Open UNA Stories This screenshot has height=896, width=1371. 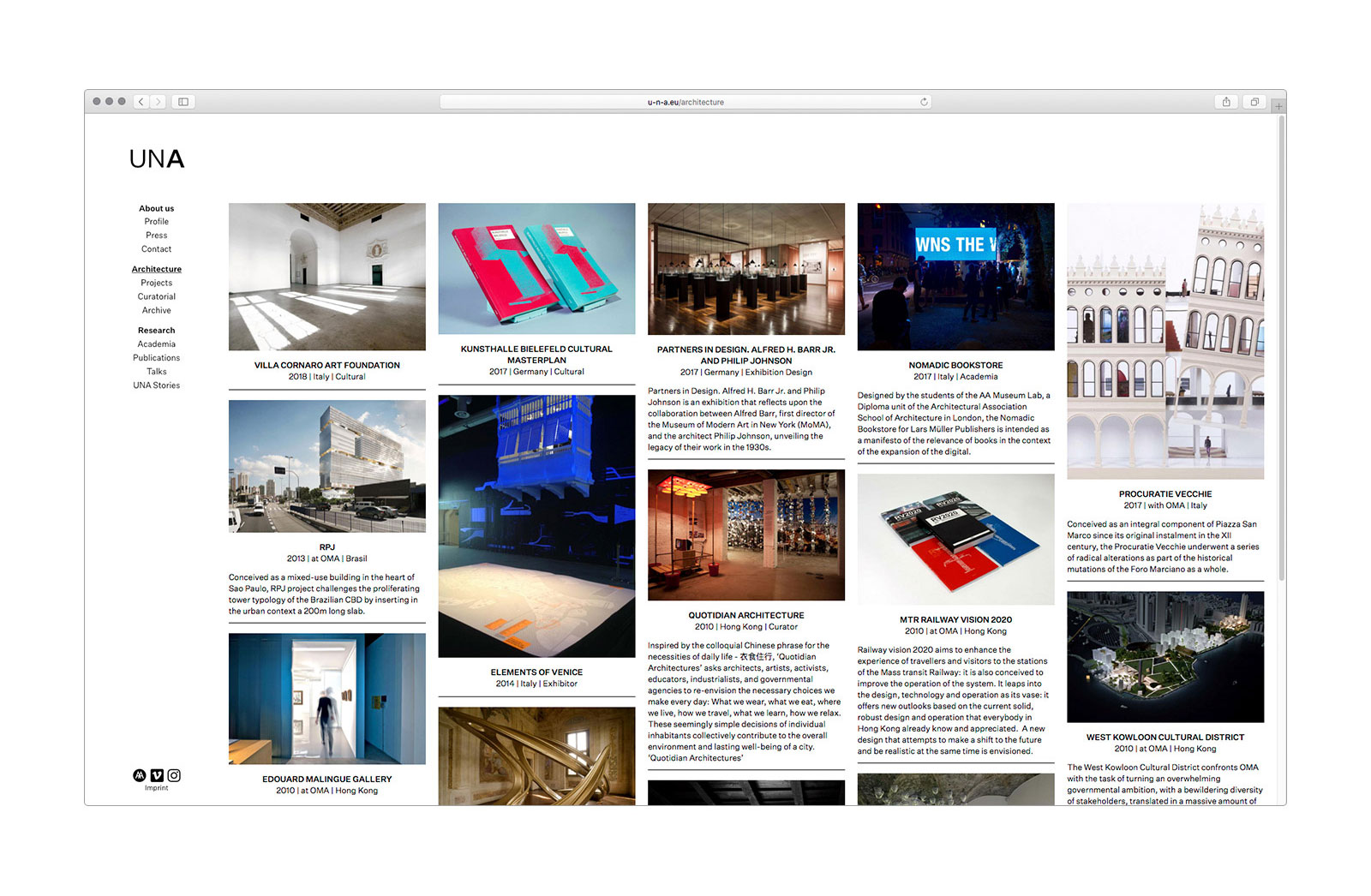click(x=157, y=385)
